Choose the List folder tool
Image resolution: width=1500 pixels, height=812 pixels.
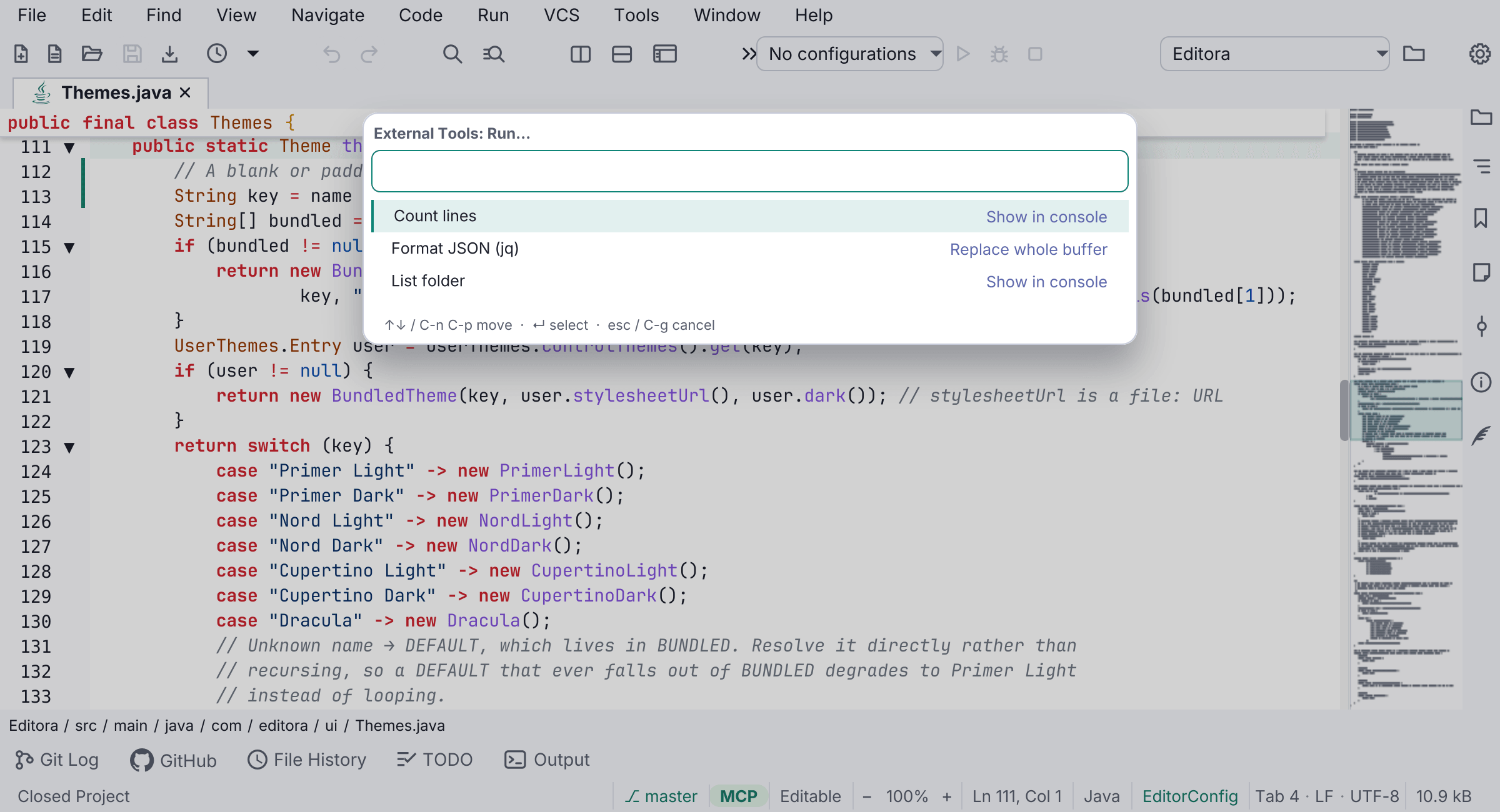(750, 281)
